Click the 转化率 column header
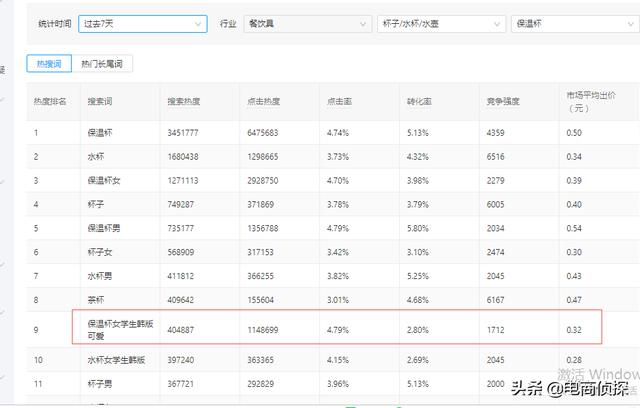 pos(418,102)
